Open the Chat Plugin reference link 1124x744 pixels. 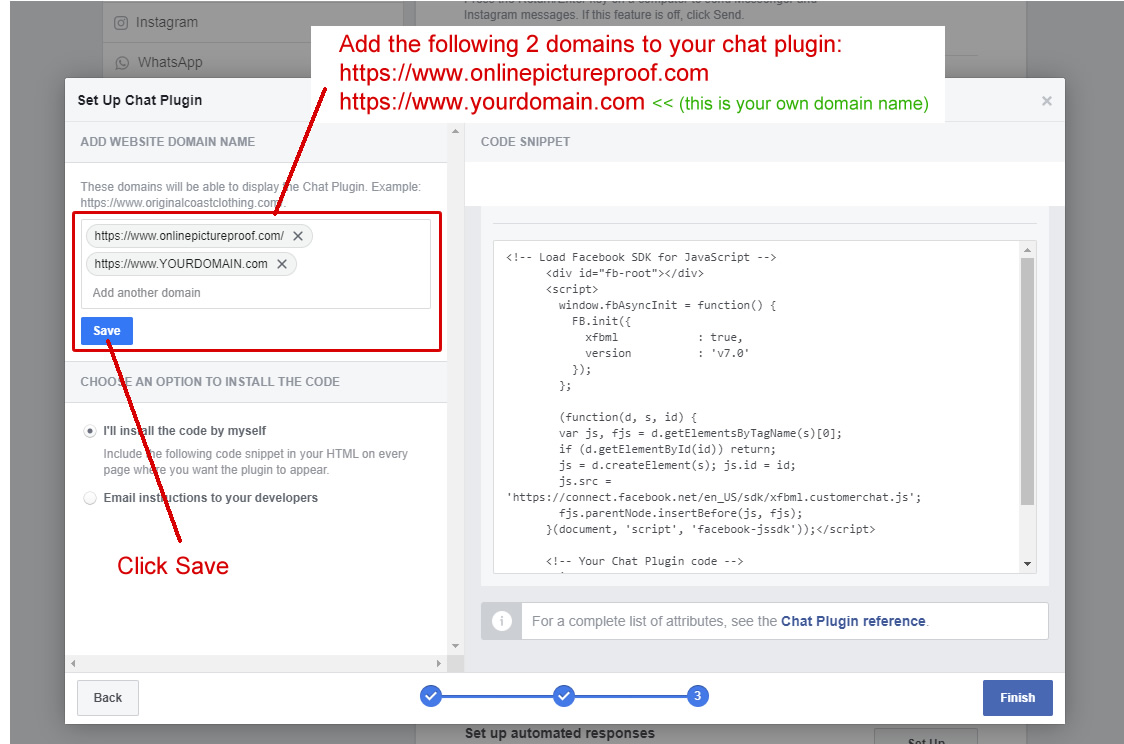point(853,621)
